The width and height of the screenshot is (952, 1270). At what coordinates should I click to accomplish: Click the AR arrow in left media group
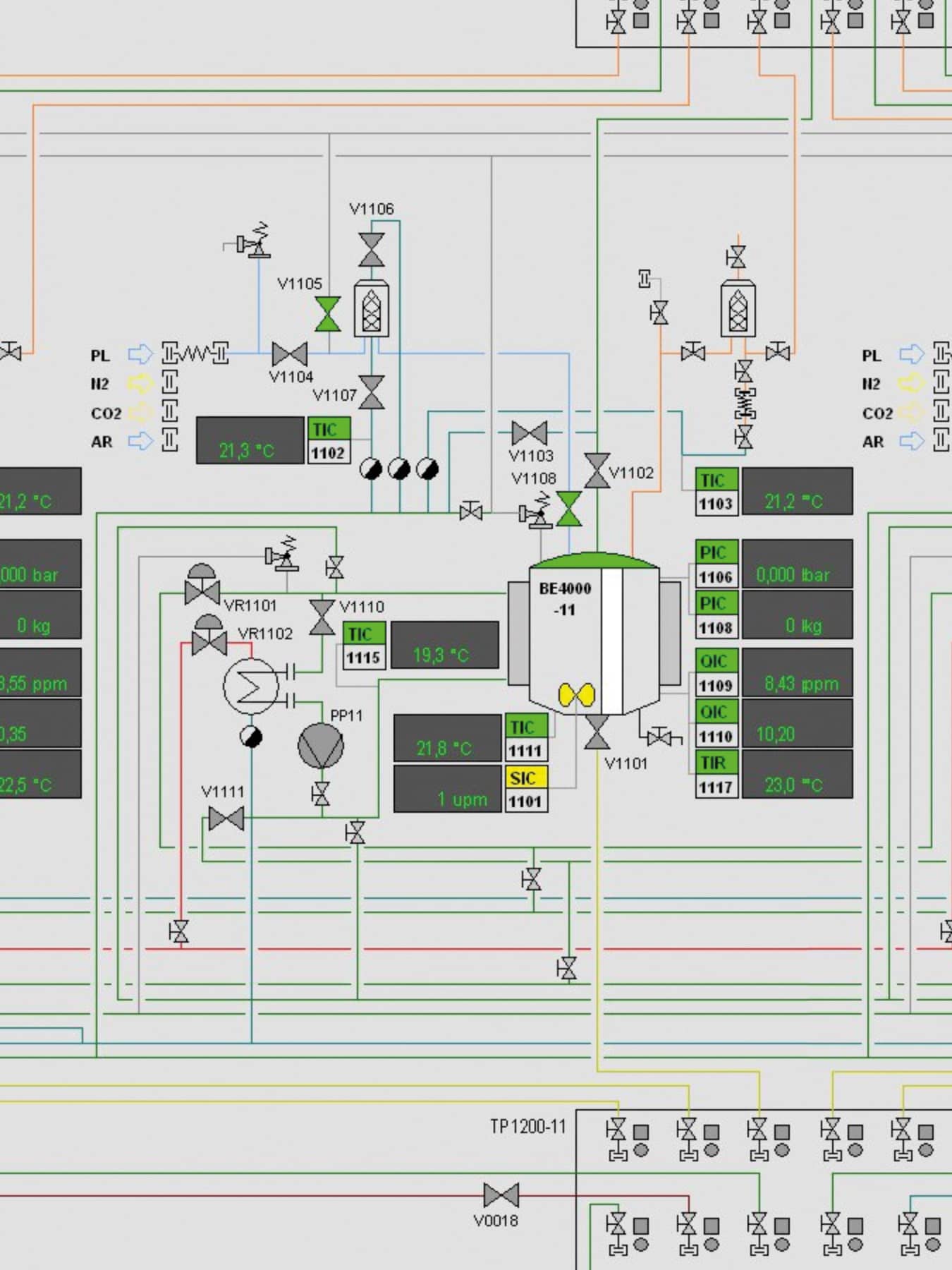[x=140, y=441]
